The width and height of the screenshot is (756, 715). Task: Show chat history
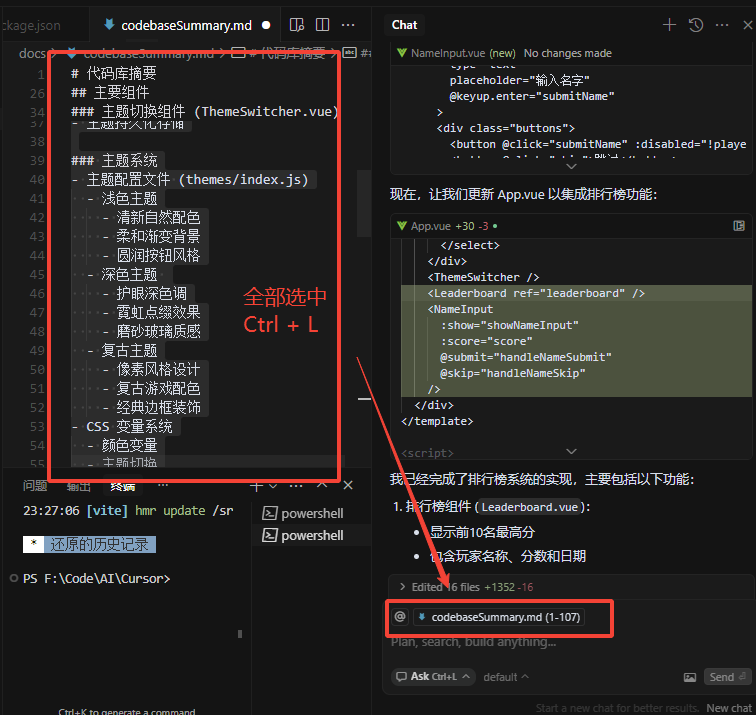(696, 25)
